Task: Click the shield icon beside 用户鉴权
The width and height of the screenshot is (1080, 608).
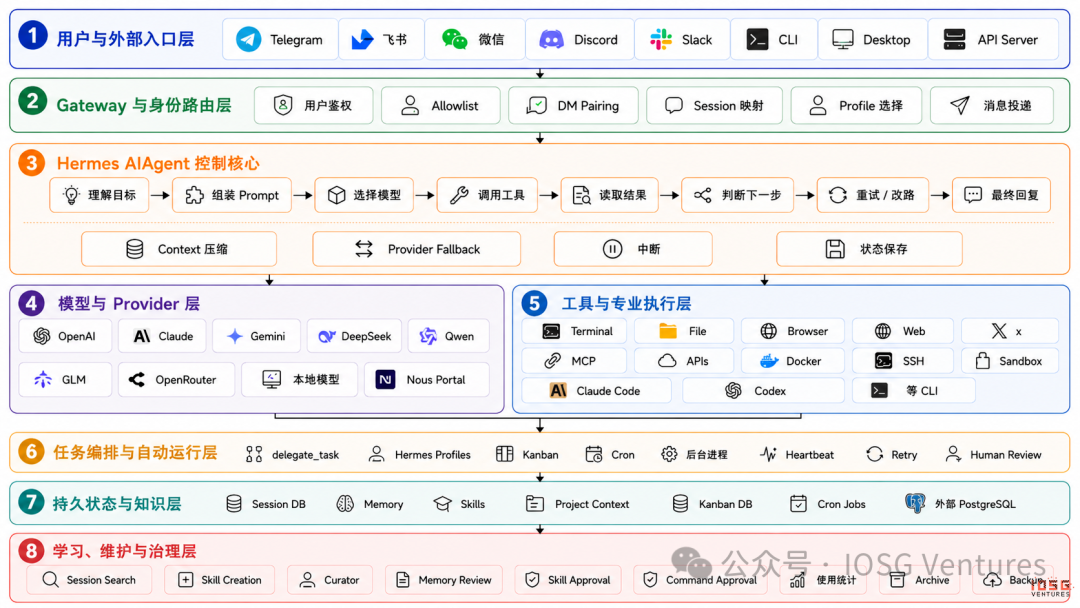Action: pos(283,105)
